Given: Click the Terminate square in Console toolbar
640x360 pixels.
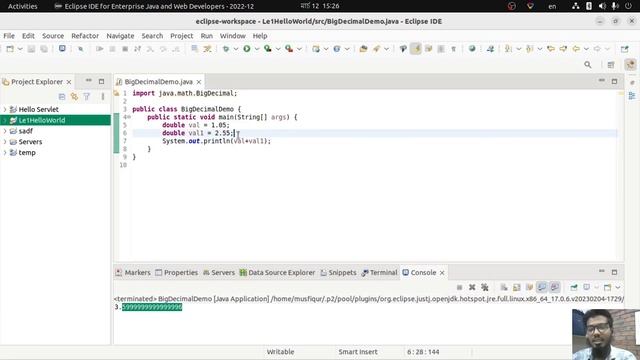Looking at the screenshot, I should [x=460, y=287].
